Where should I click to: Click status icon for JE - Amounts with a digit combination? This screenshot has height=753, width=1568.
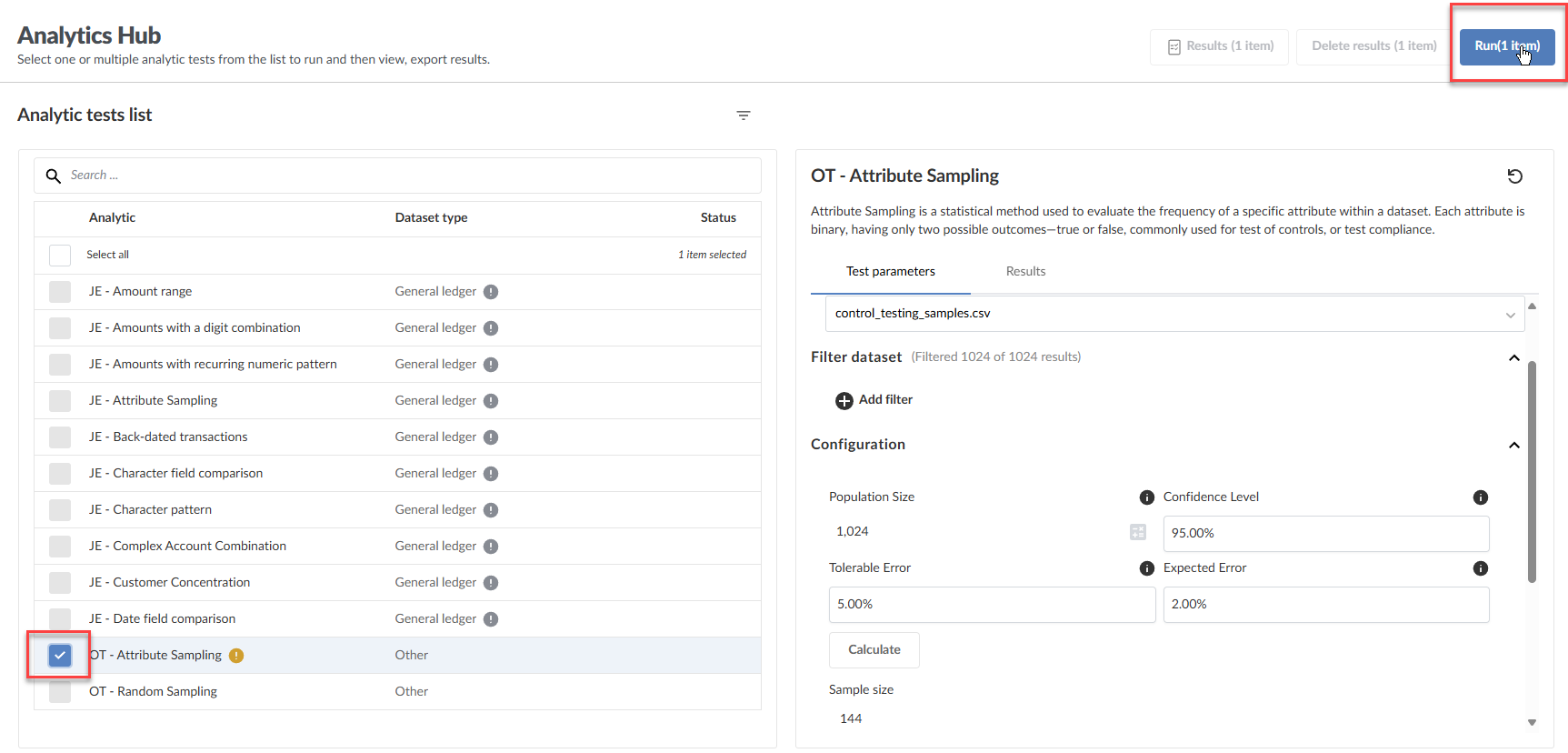click(x=491, y=328)
